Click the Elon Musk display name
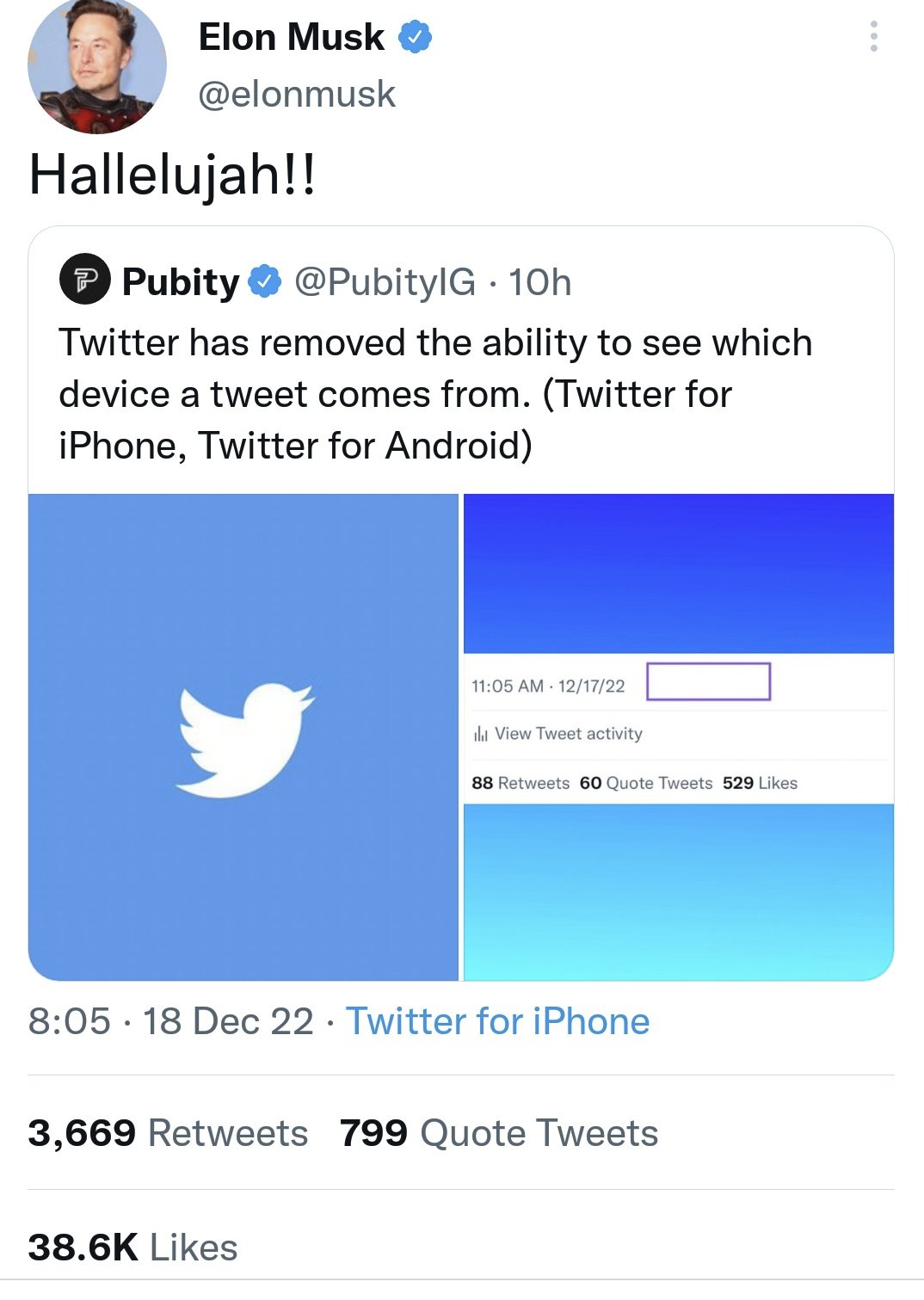The height and width of the screenshot is (1300, 924). [292, 38]
